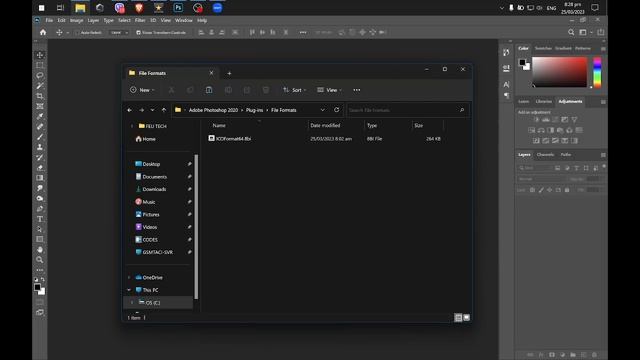
Task: Open the Window menu in Photoshop
Action: pos(184,20)
